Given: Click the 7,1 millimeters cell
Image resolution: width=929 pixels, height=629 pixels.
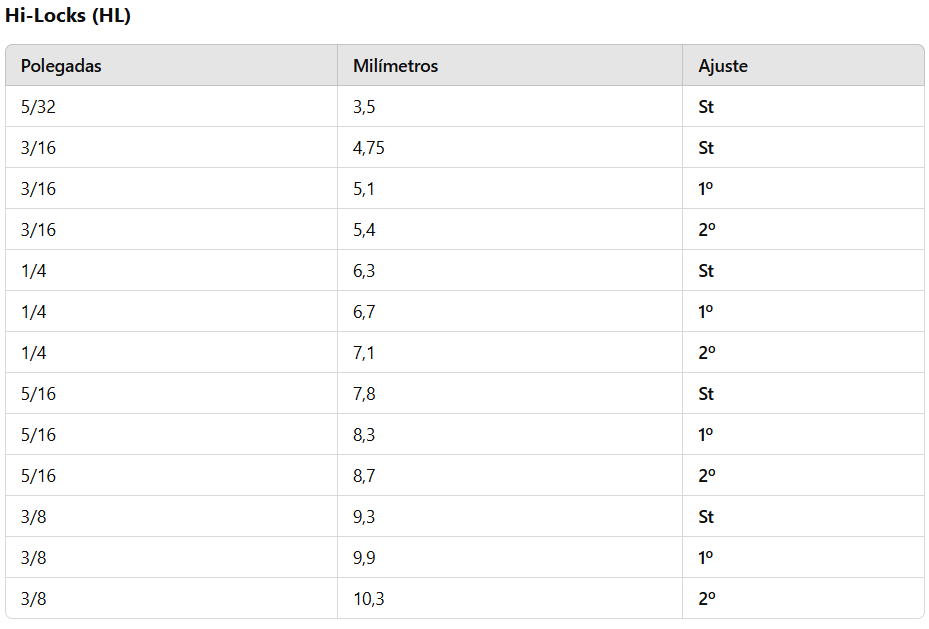Looking at the screenshot, I should [364, 353].
